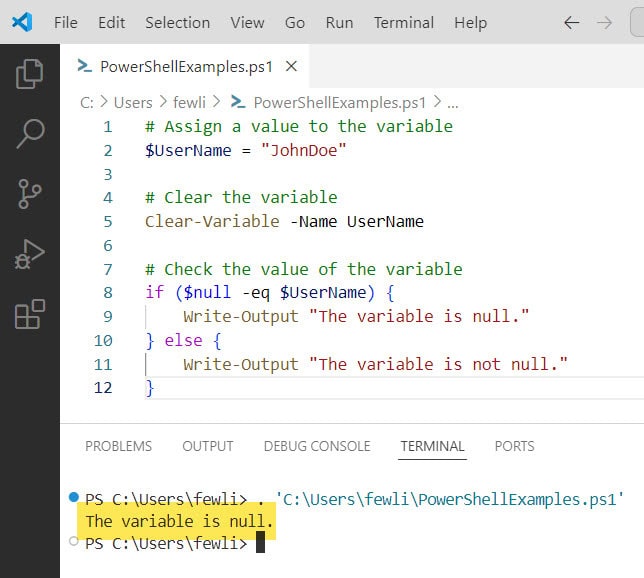644x578 pixels.
Task: Switch to the PROBLEMS panel tab
Action: (x=118, y=446)
